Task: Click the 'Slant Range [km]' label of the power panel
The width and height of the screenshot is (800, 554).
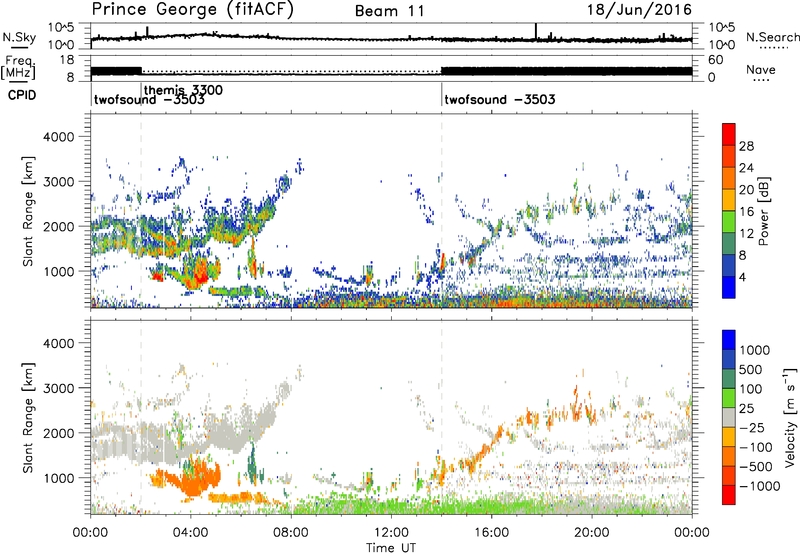Action: tap(28, 211)
